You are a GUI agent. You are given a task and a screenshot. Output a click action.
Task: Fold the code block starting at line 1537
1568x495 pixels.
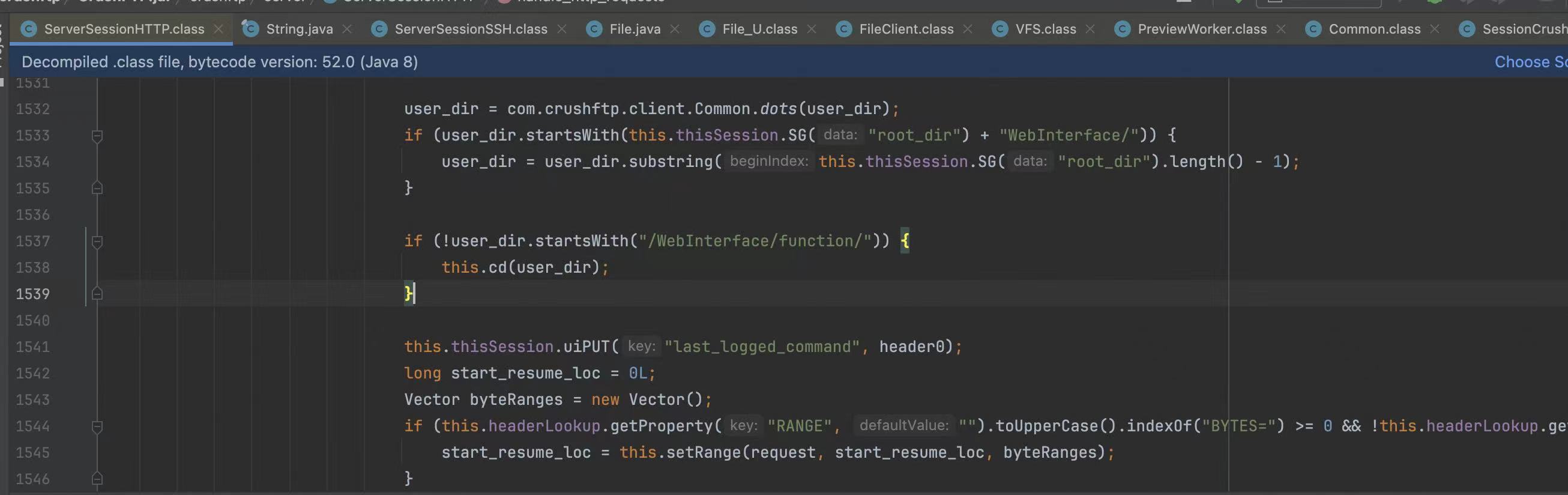click(97, 241)
